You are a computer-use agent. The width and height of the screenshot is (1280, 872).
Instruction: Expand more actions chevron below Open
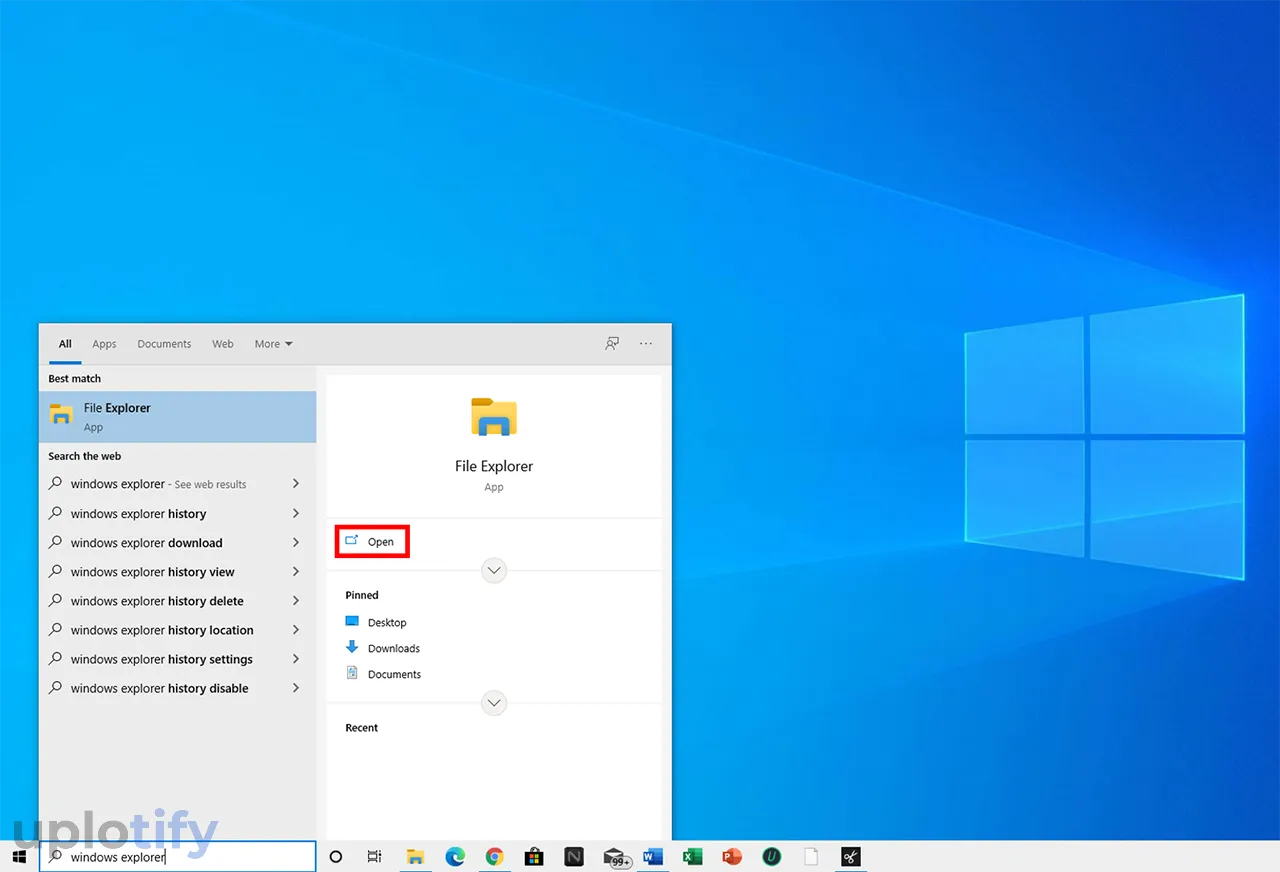(494, 571)
